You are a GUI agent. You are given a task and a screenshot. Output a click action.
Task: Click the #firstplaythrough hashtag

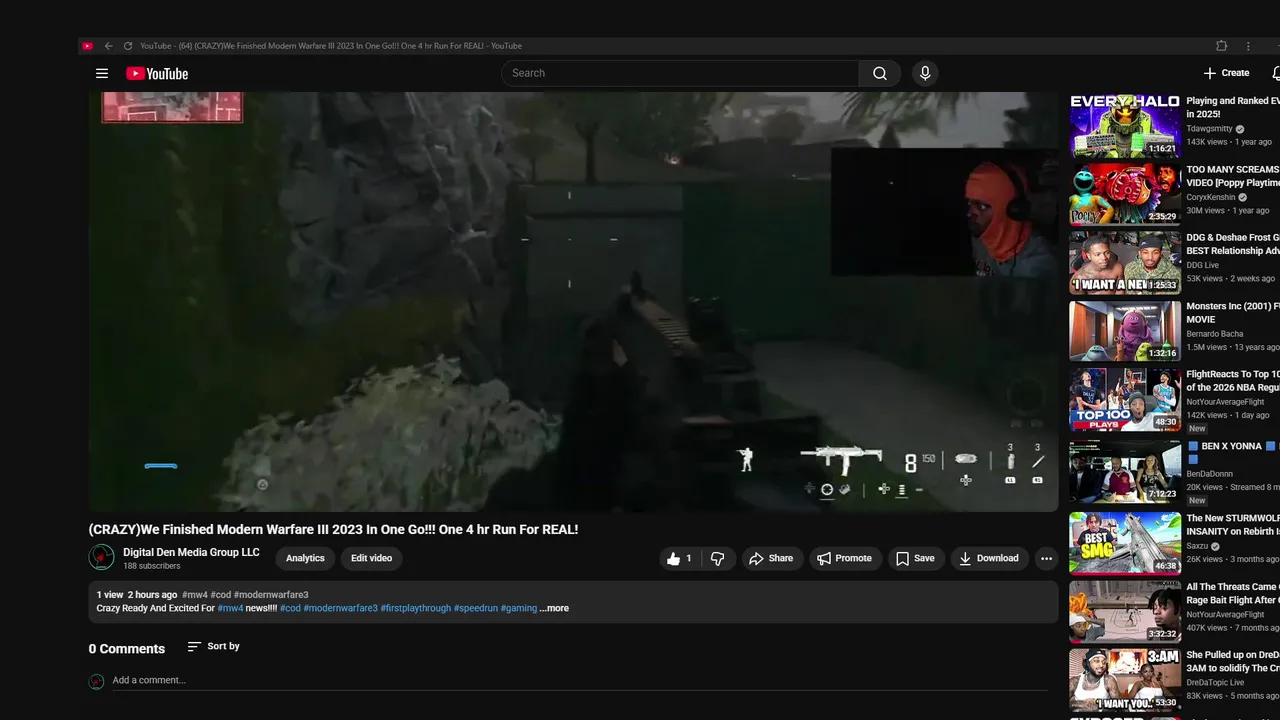(416, 608)
